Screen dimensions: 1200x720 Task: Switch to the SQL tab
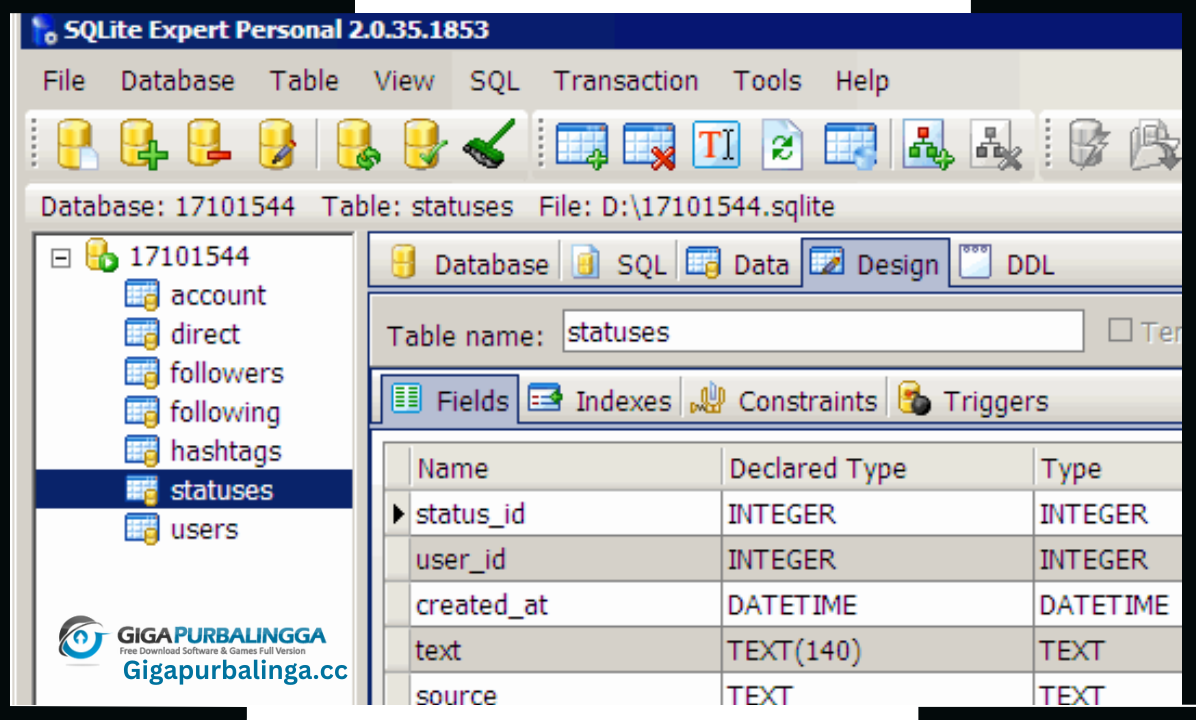click(x=619, y=264)
